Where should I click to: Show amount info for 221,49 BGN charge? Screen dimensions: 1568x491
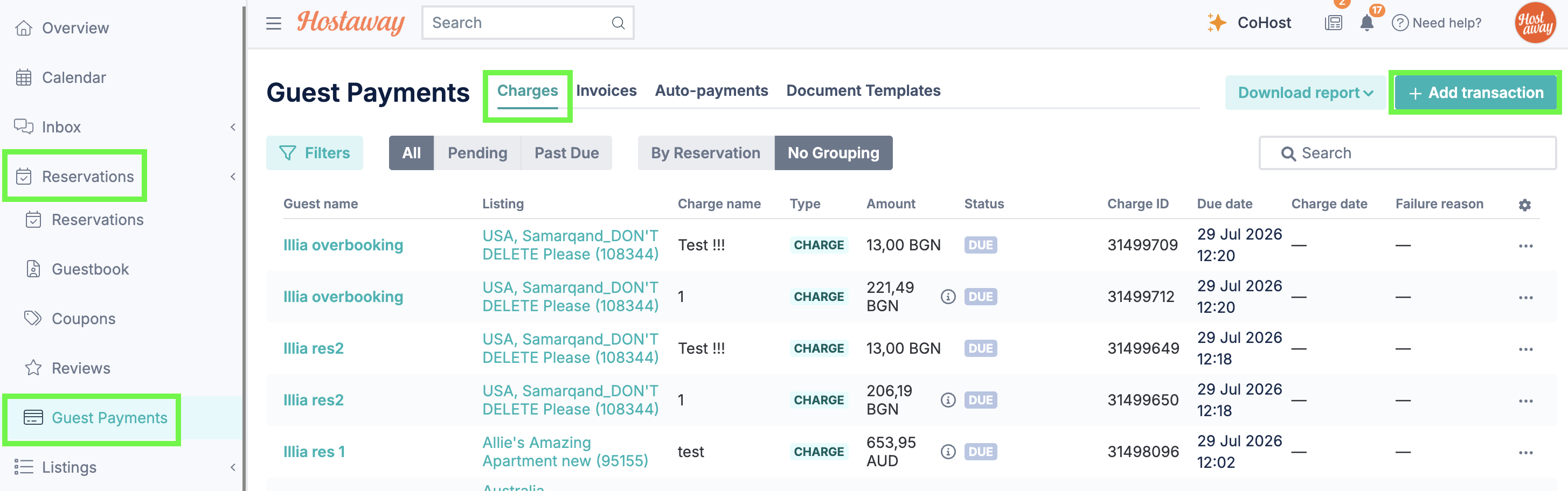point(948,297)
